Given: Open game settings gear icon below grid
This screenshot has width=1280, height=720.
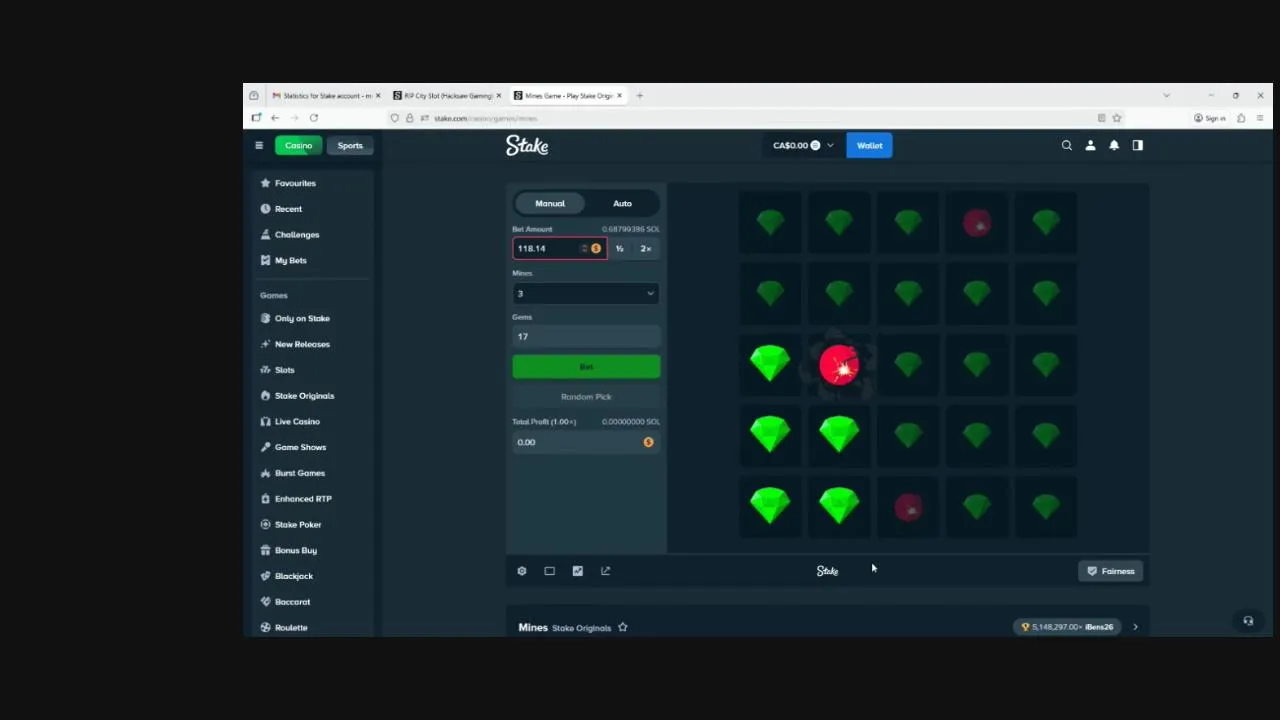Looking at the screenshot, I should pyautogui.click(x=522, y=571).
